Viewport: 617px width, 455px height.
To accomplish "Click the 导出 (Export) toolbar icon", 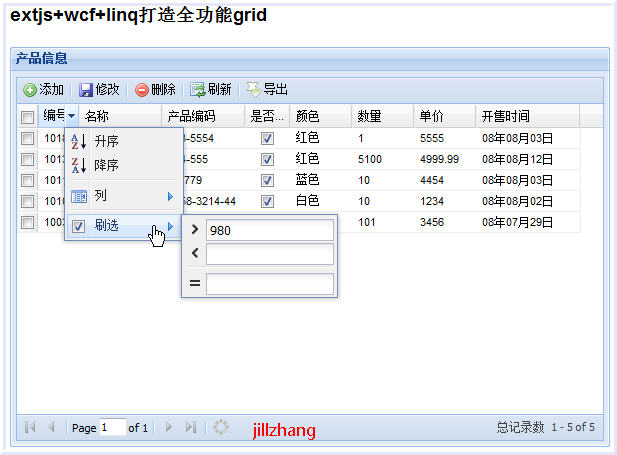I will point(254,90).
